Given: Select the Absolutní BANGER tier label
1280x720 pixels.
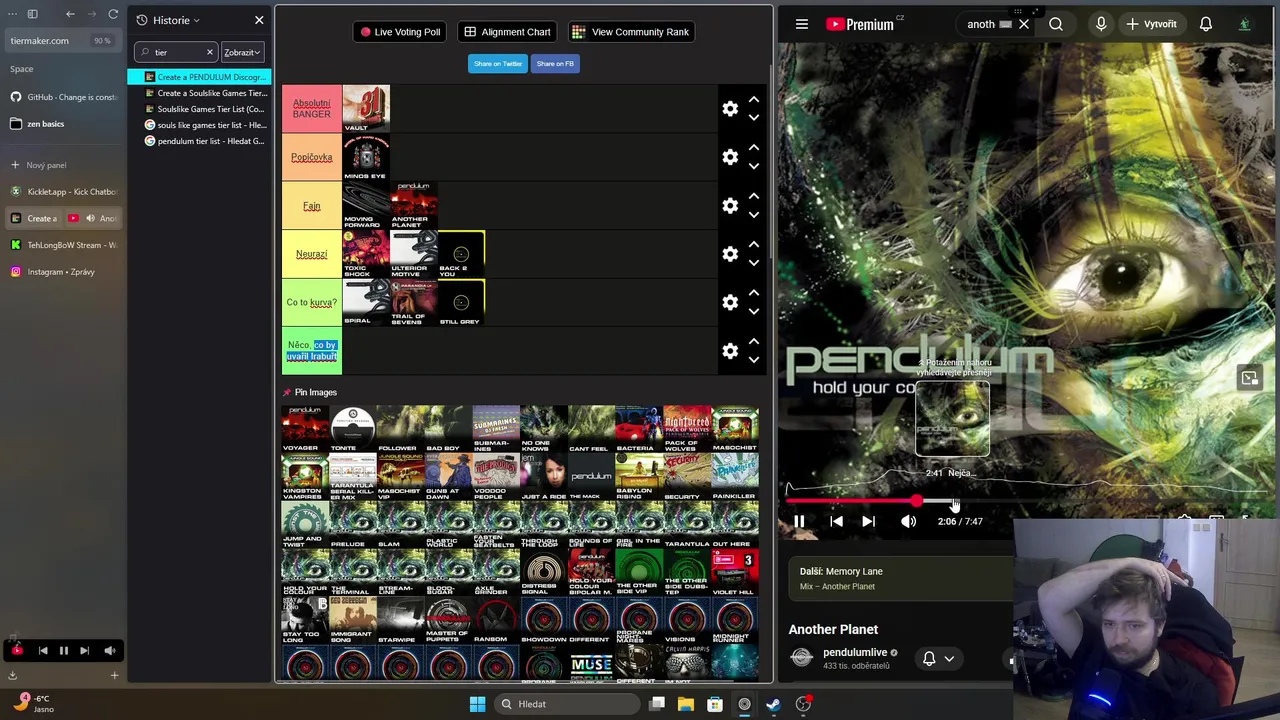Looking at the screenshot, I should coord(311,108).
